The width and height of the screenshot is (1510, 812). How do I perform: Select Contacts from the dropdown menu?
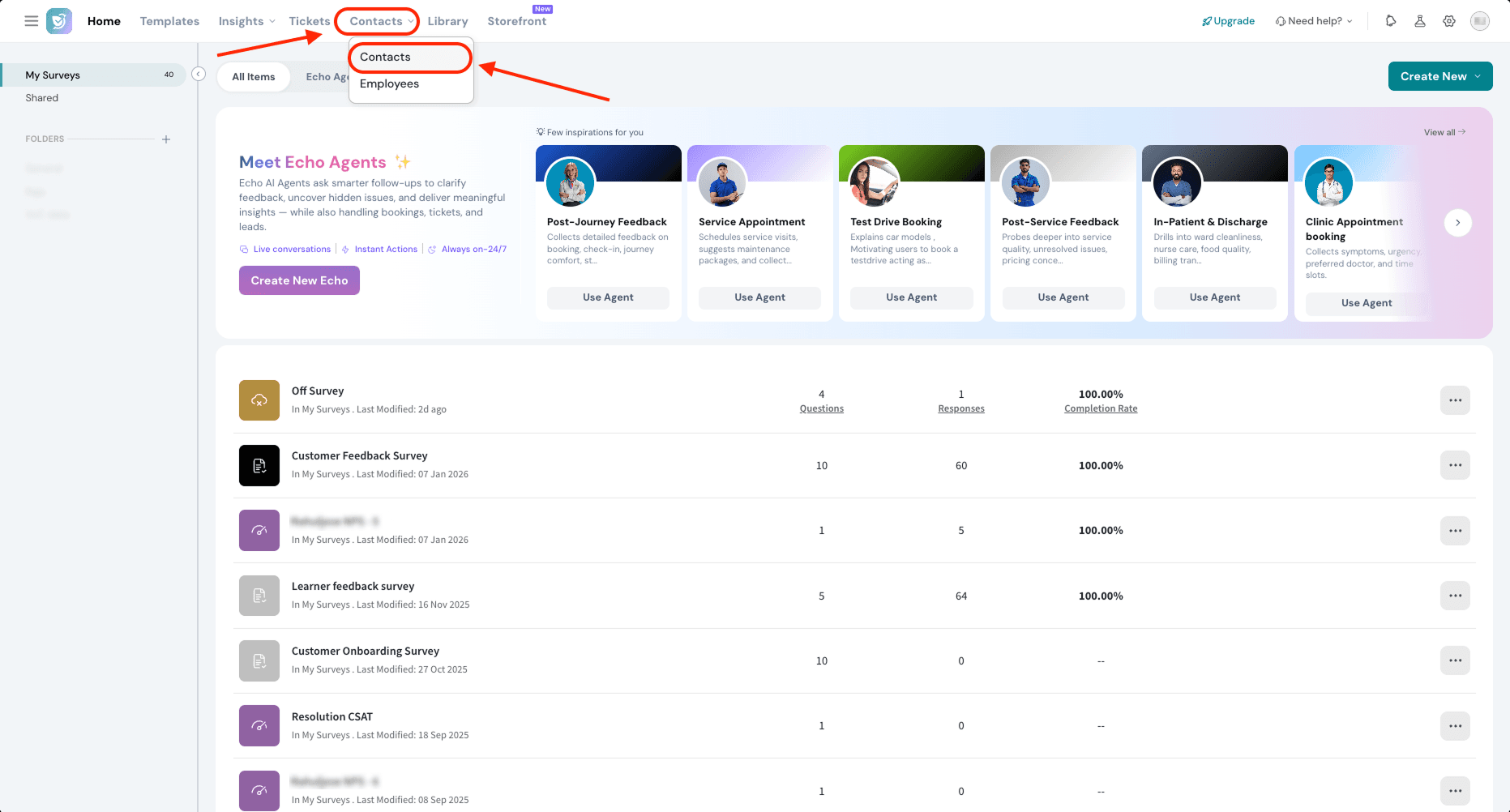[x=386, y=58]
